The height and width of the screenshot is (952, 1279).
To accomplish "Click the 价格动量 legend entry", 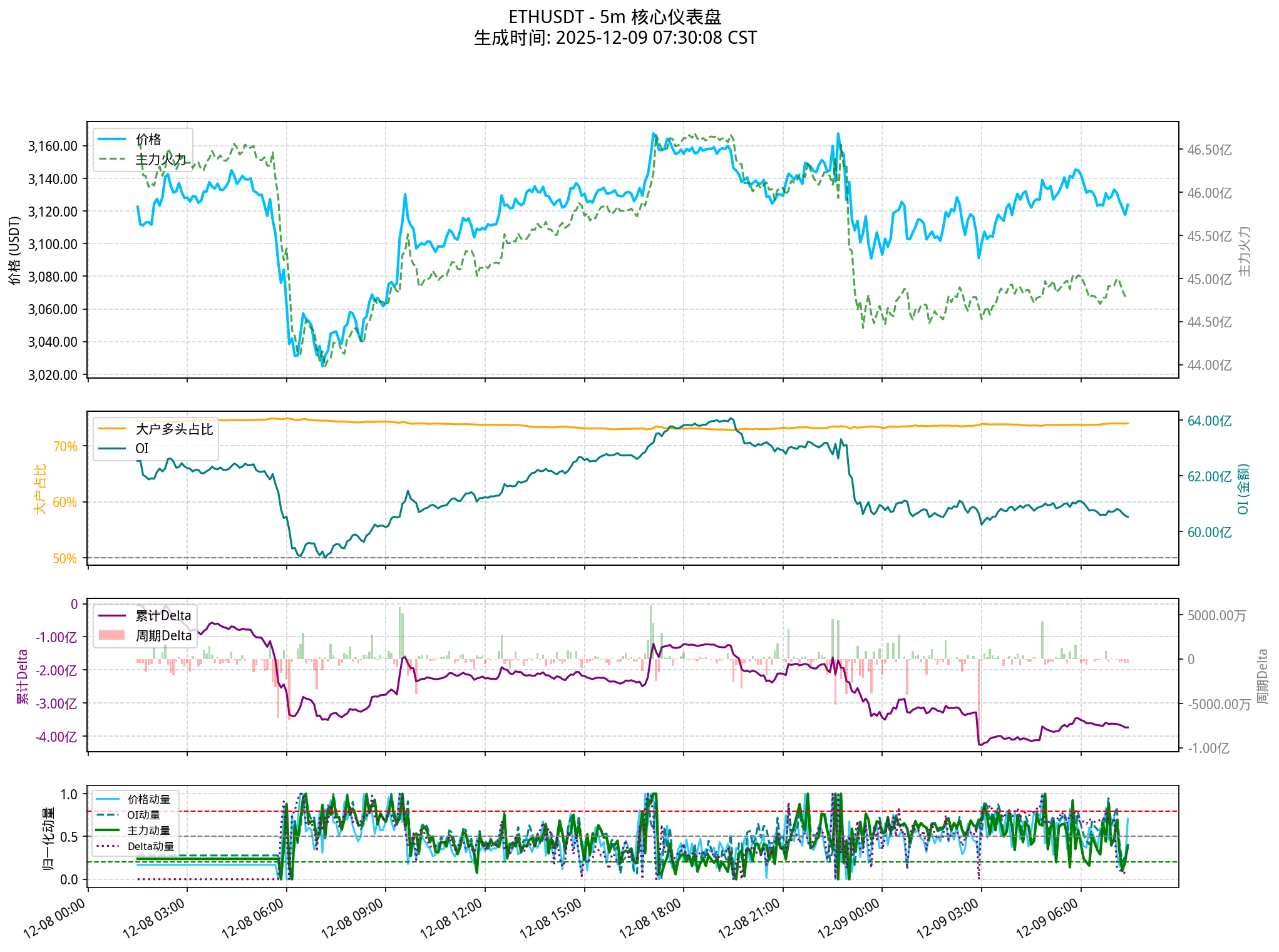I will coord(148,799).
